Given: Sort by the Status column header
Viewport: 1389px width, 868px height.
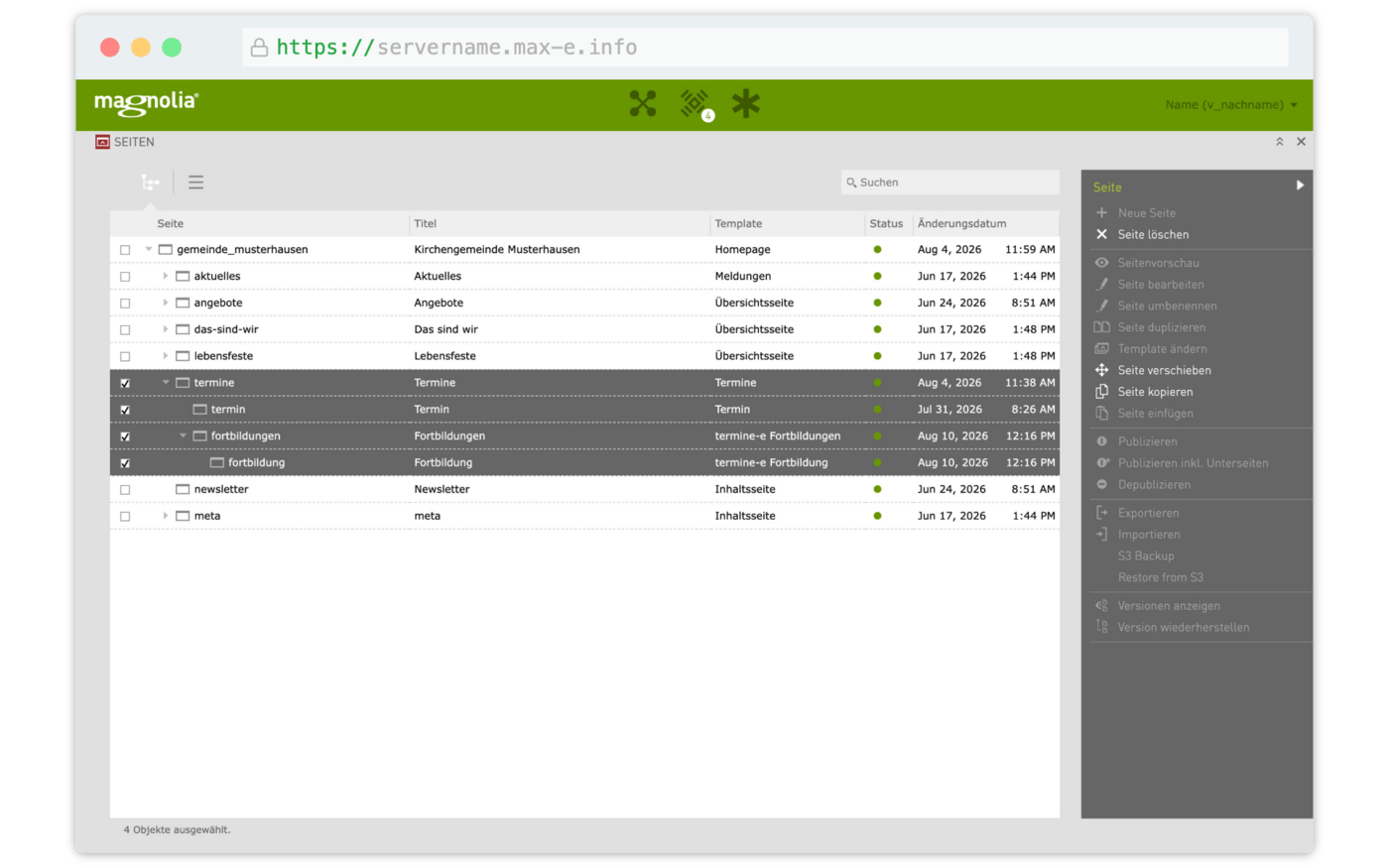Looking at the screenshot, I should (x=886, y=223).
